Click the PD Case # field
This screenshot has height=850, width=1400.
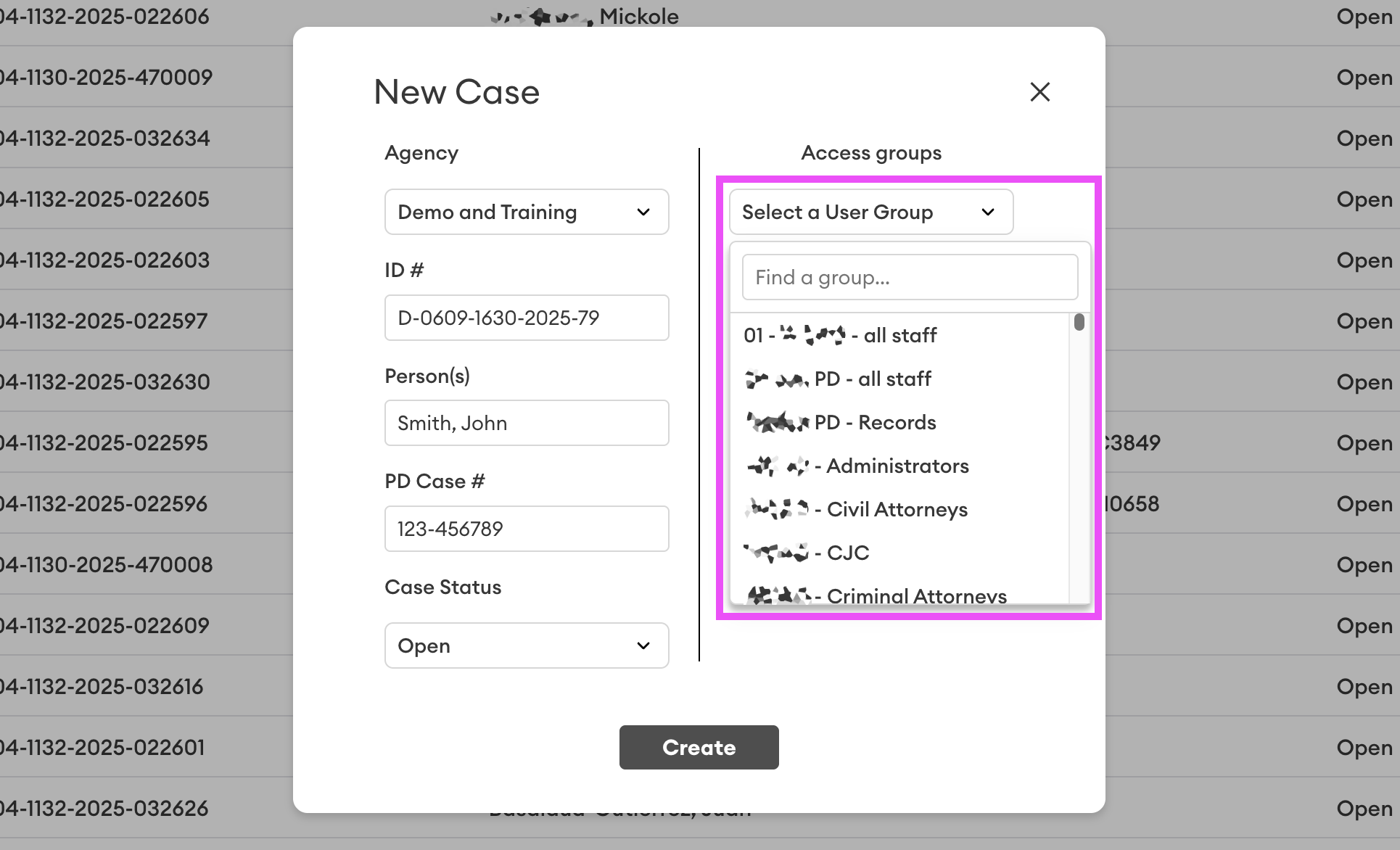point(527,529)
